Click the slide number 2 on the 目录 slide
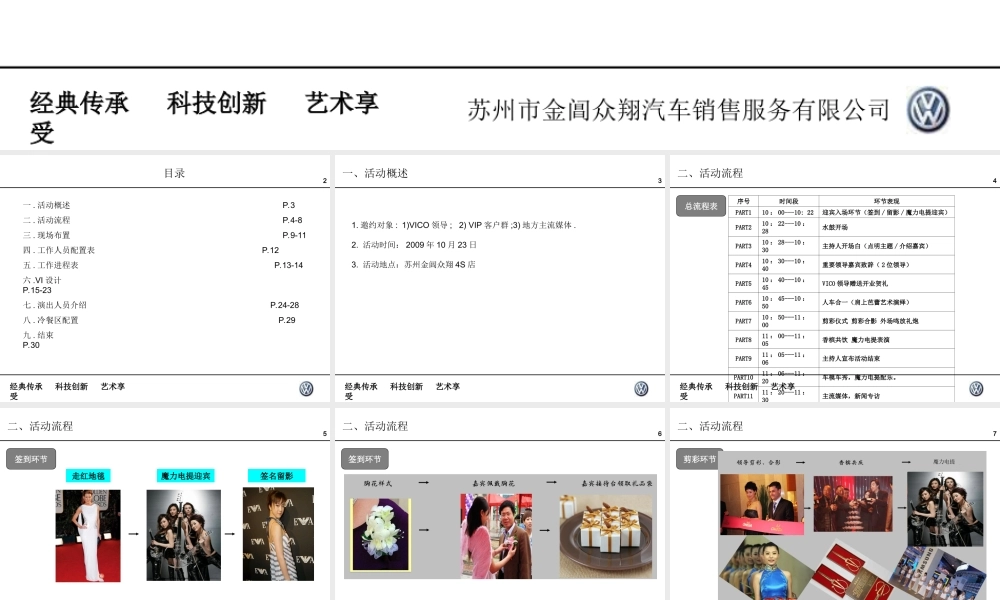The image size is (1000, 600). [x=325, y=181]
